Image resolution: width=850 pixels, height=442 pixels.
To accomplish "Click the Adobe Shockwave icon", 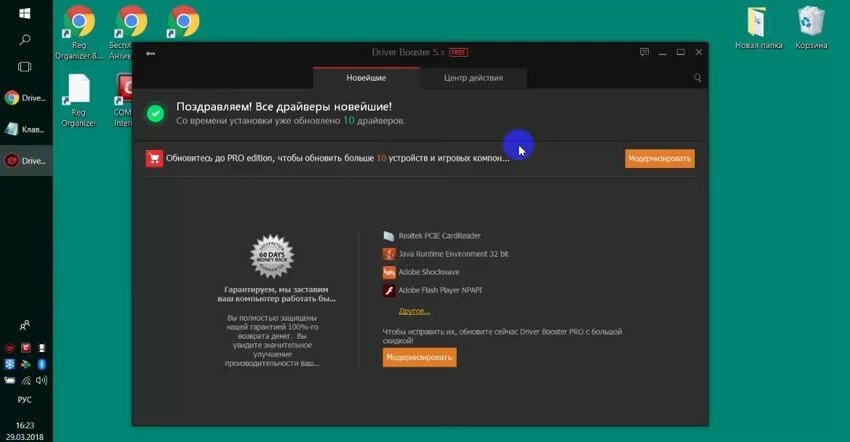I will [x=389, y=272].
